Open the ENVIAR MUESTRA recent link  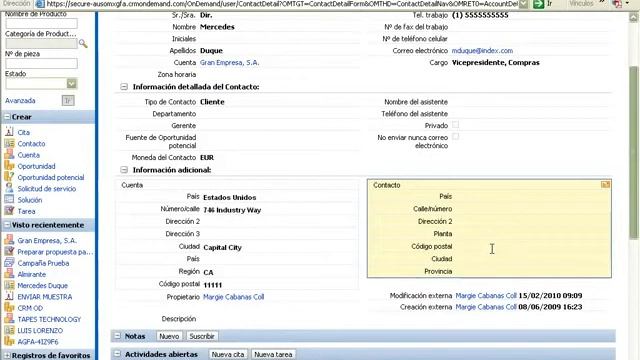click(x=44, y=297)
